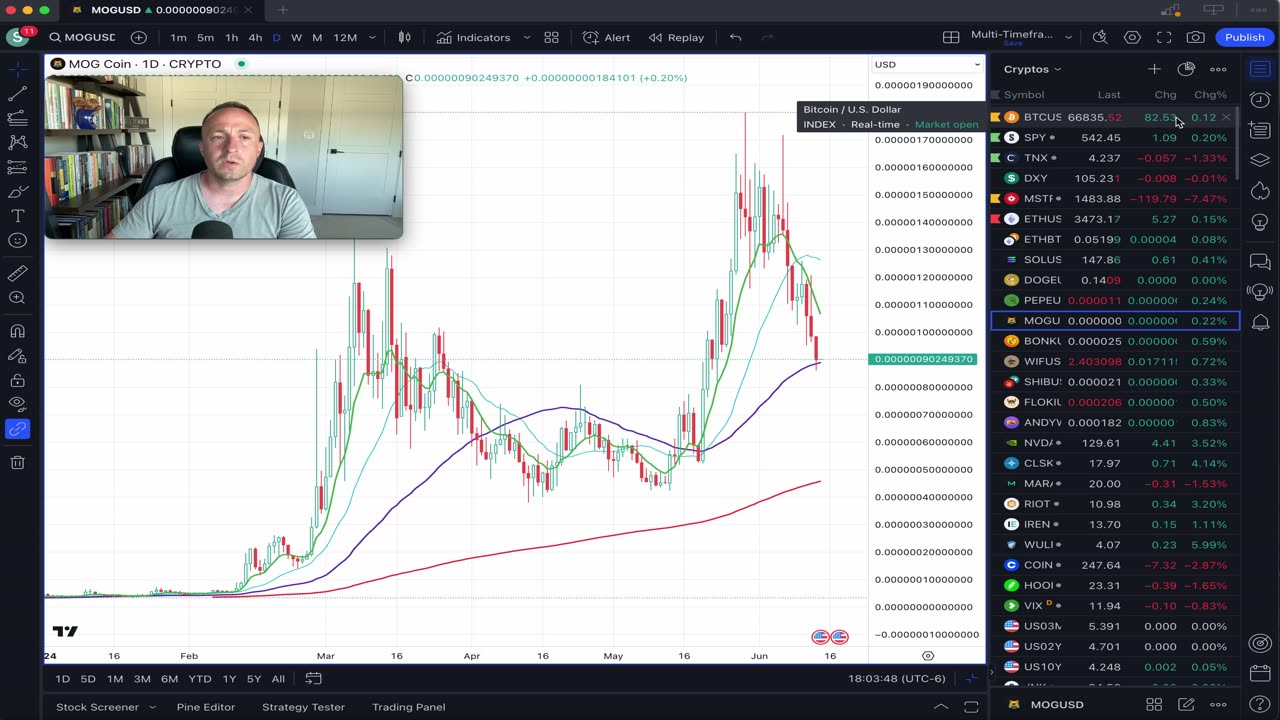Click the highlighted link drawings icon
1280x720 pixels.
pos(17,429)
